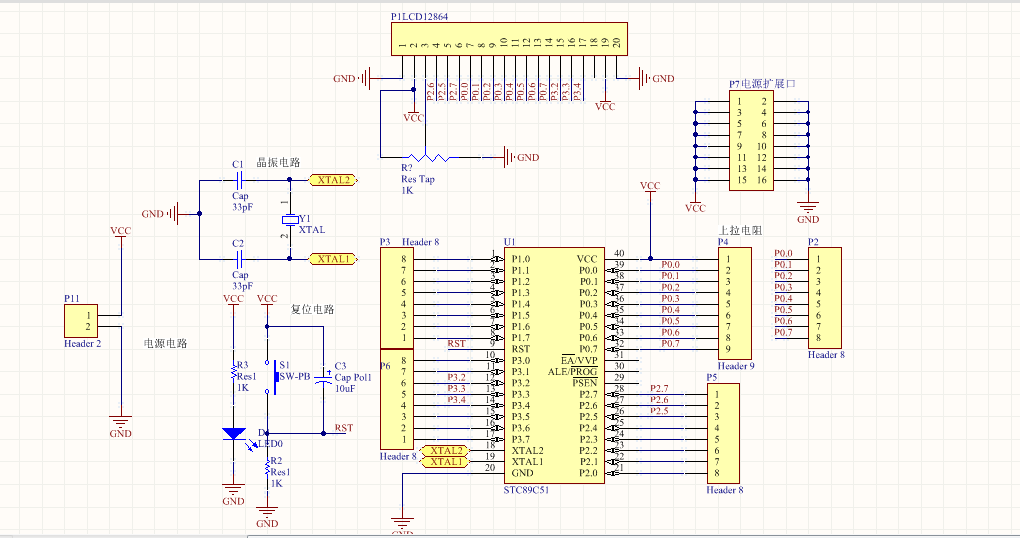Click the P11 Header 2 power connector
This screenshot has height=538, width=1020.
(x=81, y=321)
